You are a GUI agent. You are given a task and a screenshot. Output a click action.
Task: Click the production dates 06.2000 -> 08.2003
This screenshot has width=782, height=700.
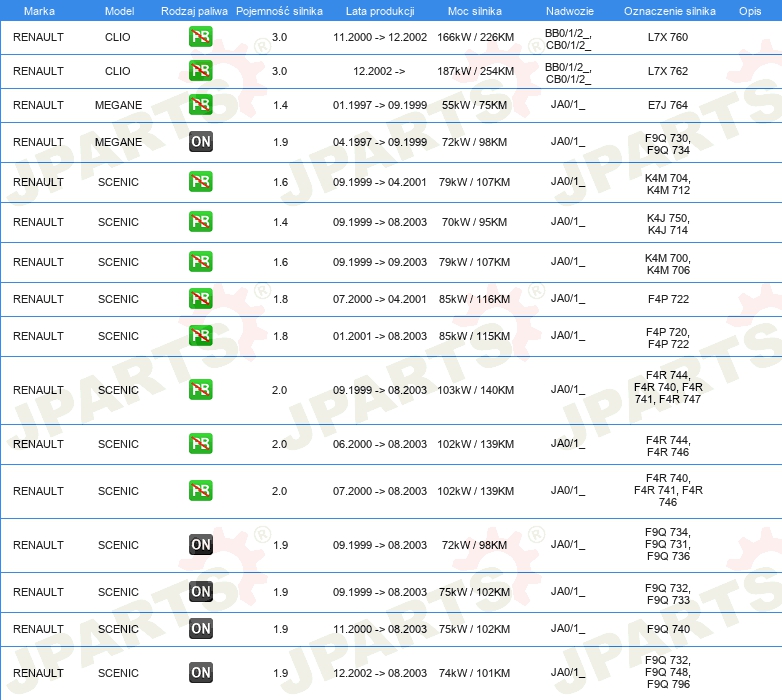(380, 444)
